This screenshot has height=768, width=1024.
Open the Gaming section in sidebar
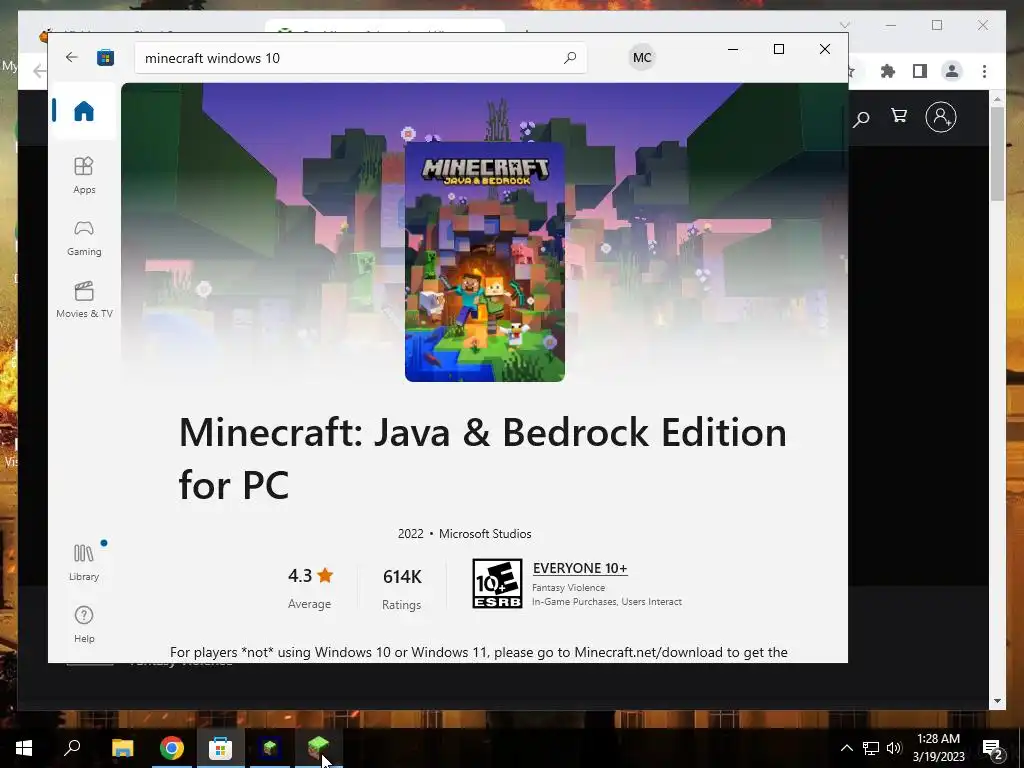pyautogui.click(x=84, y=237)
